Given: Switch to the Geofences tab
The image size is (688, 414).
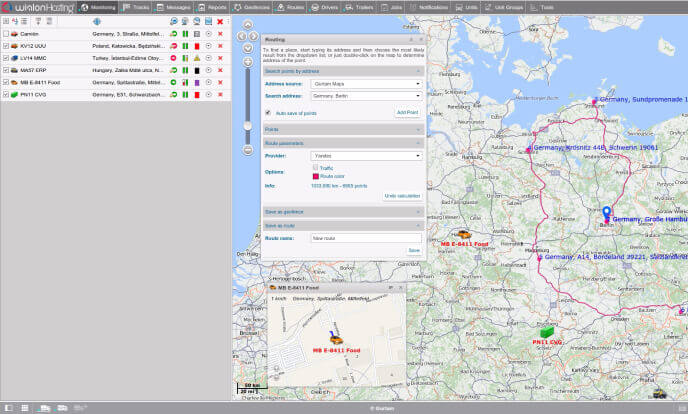Looking at the screenshot, I should pos(250,7).
